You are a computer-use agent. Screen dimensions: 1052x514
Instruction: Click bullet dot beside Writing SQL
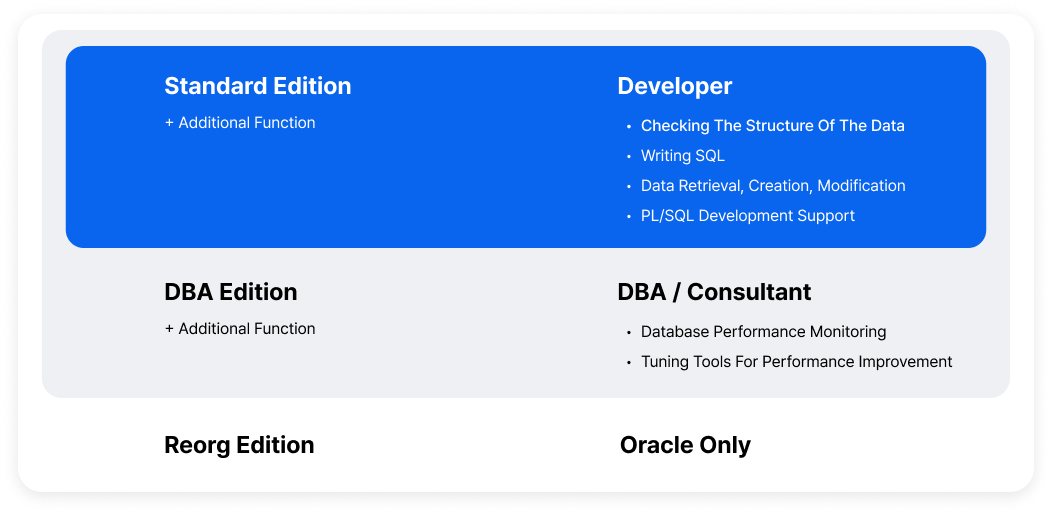(x=629, y=157)
